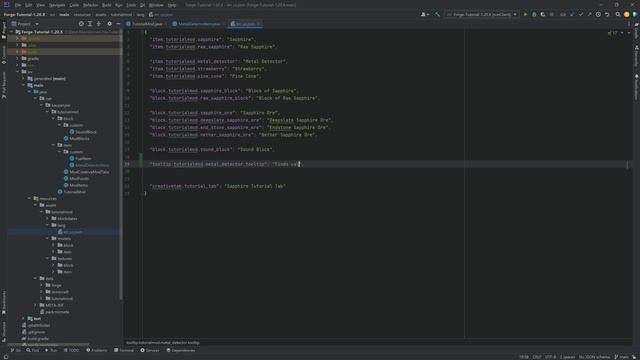Open the Terminal tool window button
Viewport: 640px width, 360px height.
[x=124, y=350]
